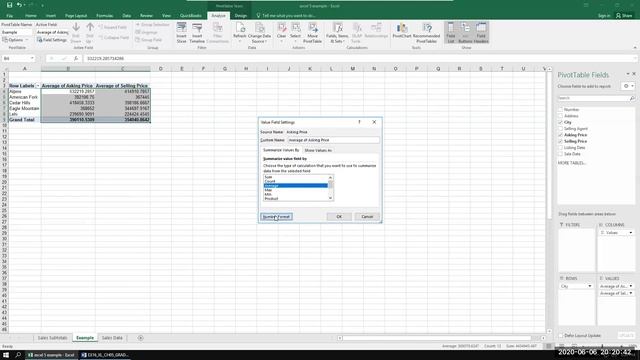Check the Selling Agent field checkbox
Image resolution: width=640 pixels, height=360 pixels.
[x=560, y=129]
